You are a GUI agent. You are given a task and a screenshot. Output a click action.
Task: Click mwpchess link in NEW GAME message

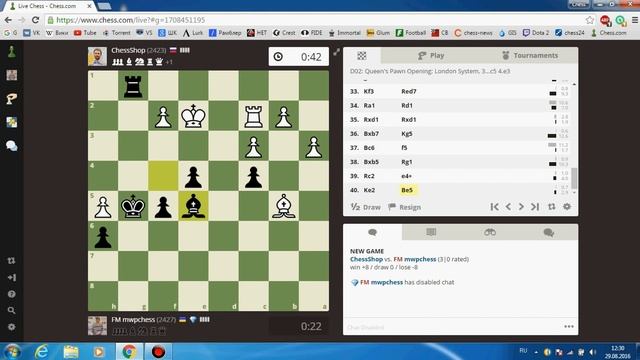click(x=420, y=259)
